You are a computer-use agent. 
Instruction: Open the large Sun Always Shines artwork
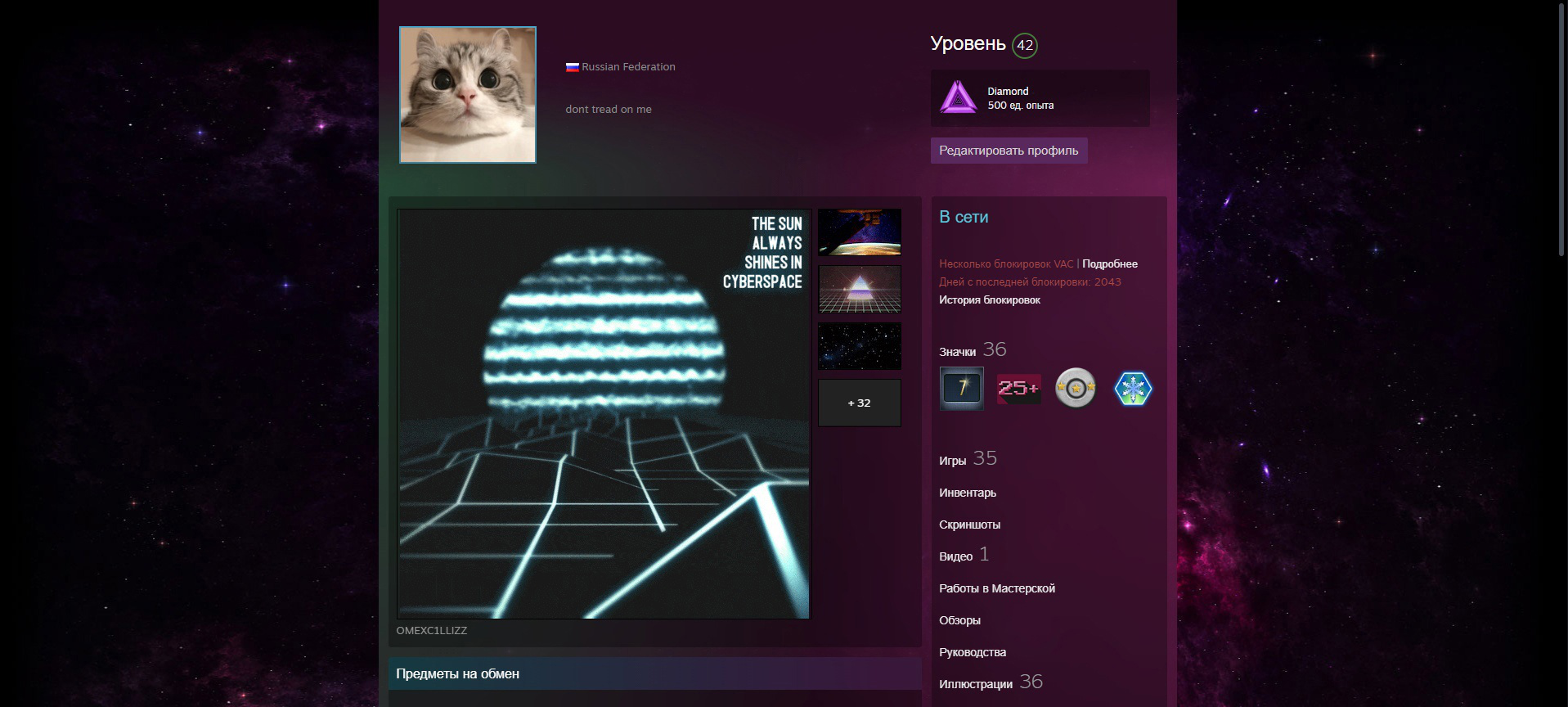pyautogui.click(x=604, y=414)
